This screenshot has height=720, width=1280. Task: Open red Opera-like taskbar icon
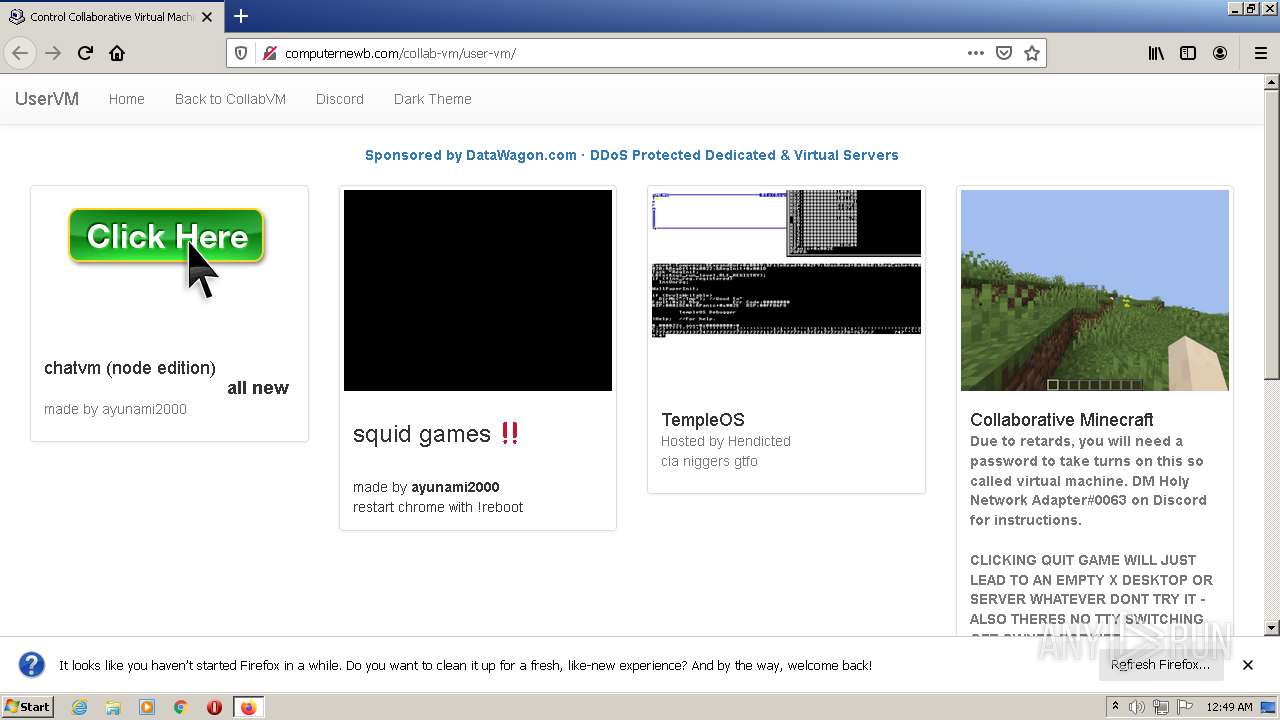214,707
